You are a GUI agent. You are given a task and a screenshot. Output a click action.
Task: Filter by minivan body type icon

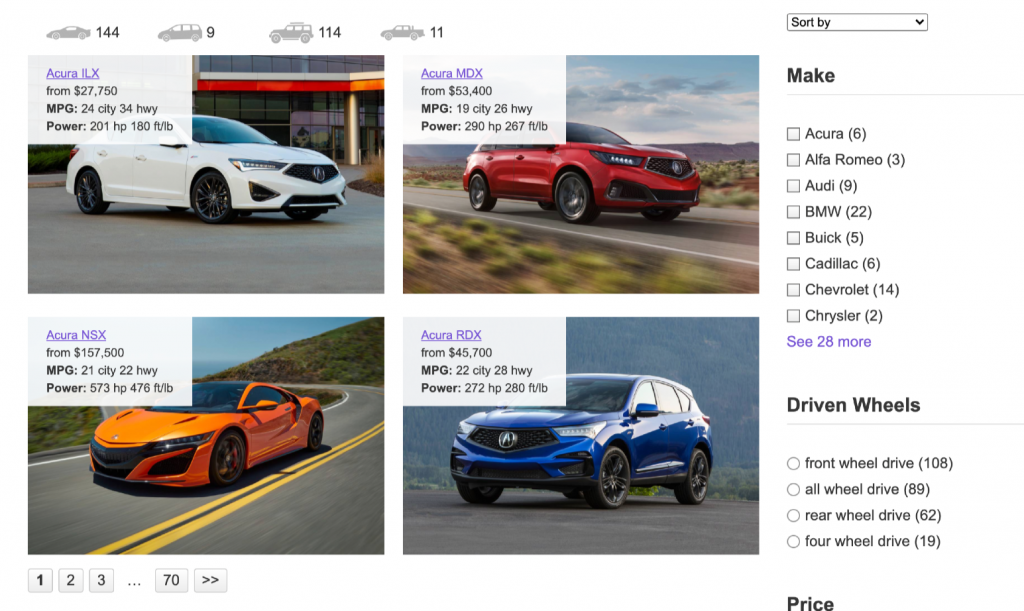(180, 33)
